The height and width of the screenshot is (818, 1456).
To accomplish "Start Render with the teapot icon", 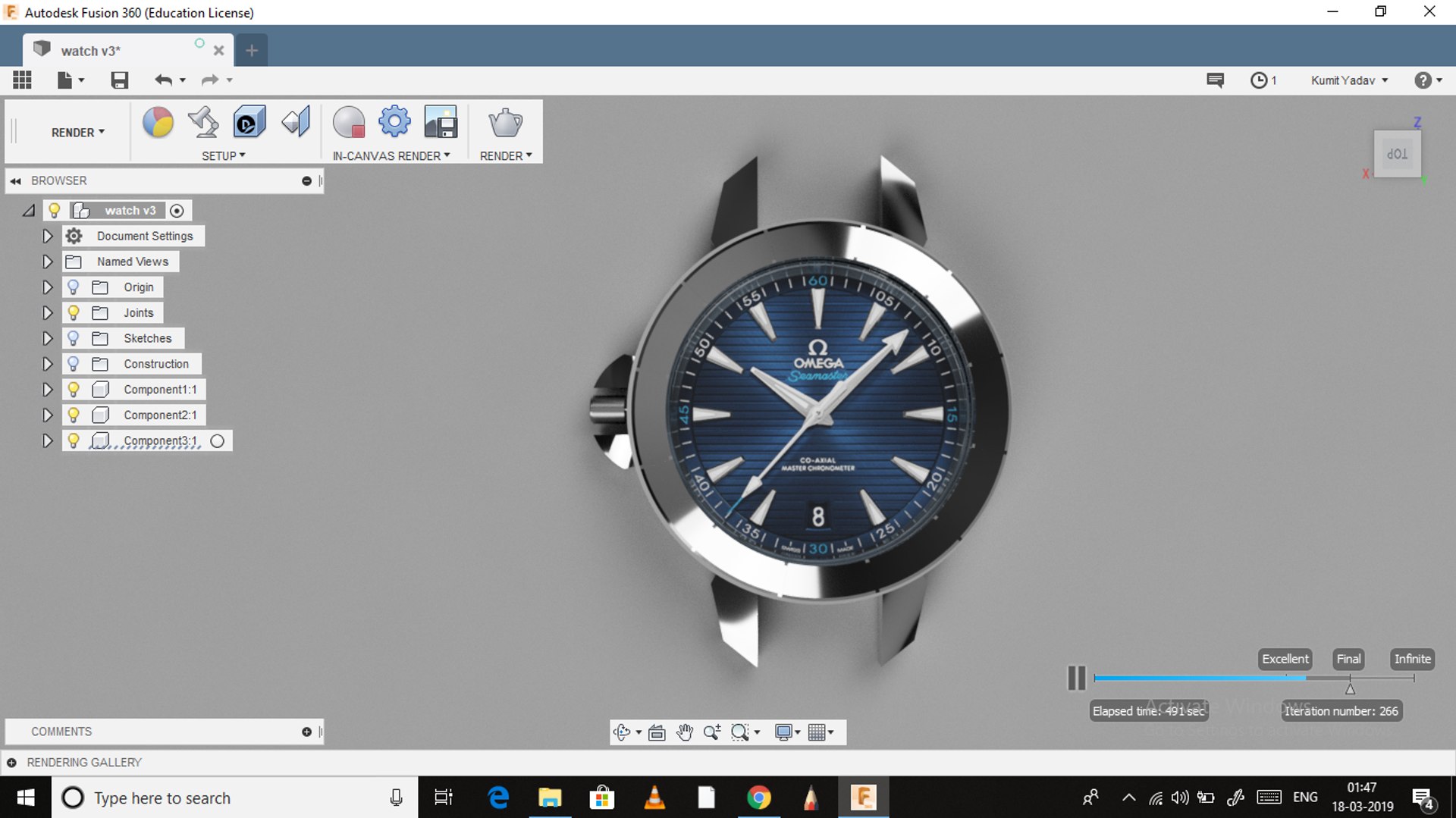I will coord(505,122).
